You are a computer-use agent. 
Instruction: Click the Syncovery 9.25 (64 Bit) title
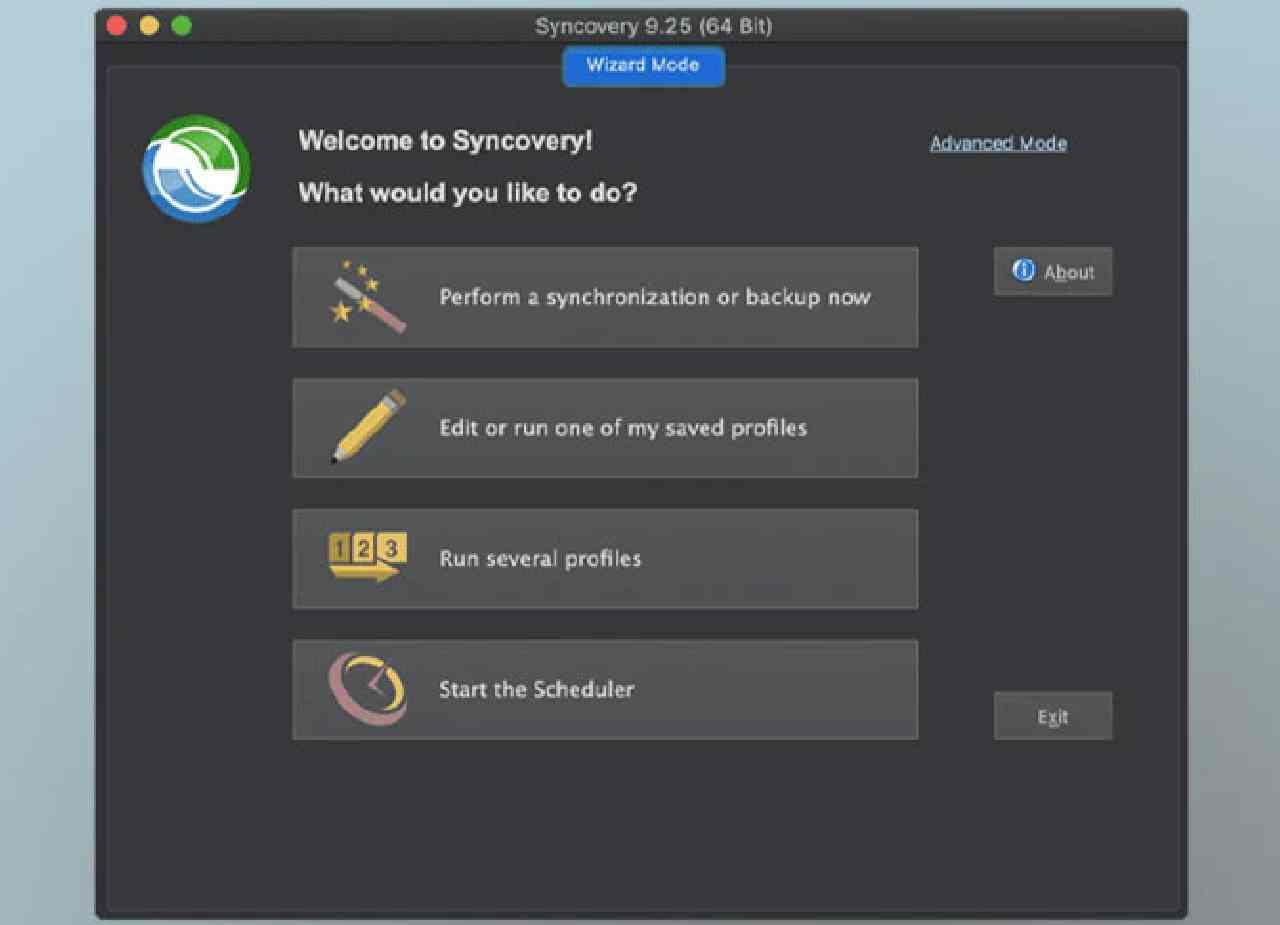pyautogui.click(x=653, y=27)
